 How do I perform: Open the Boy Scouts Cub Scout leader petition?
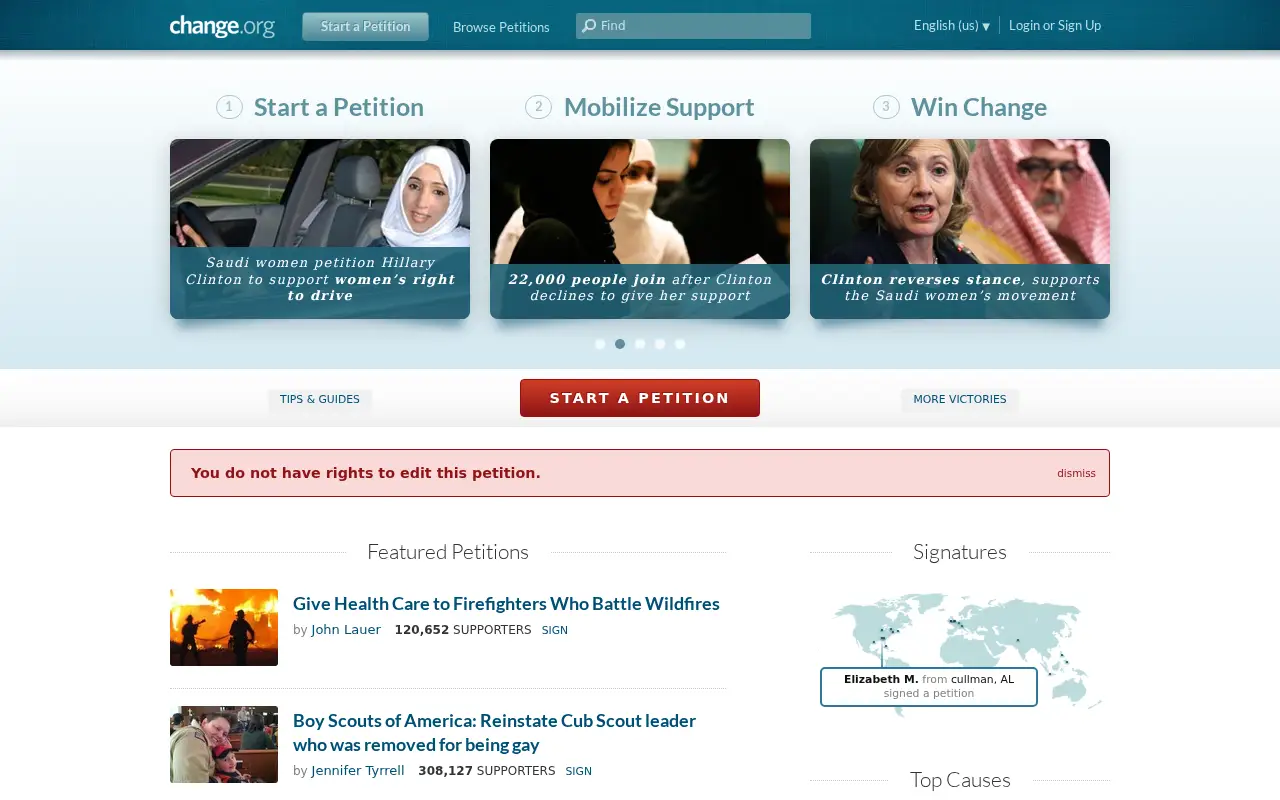494,733
